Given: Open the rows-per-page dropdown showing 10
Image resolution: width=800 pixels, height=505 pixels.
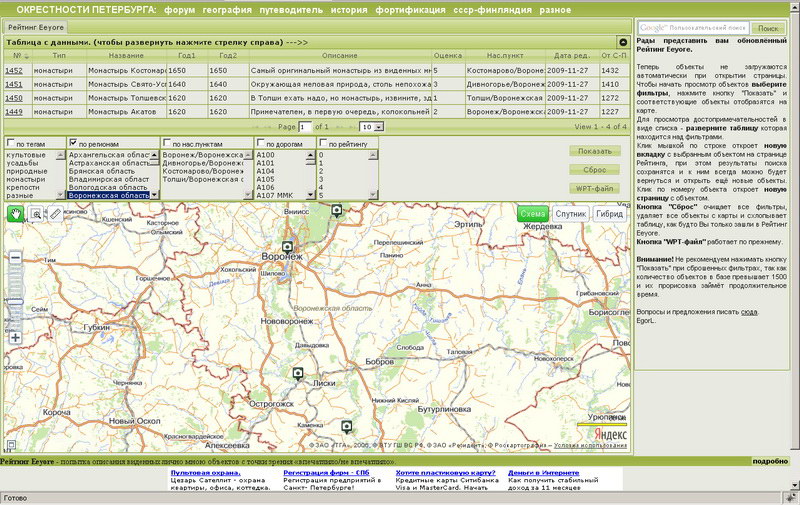Looking at the screenshot, I should click(370, 128).
